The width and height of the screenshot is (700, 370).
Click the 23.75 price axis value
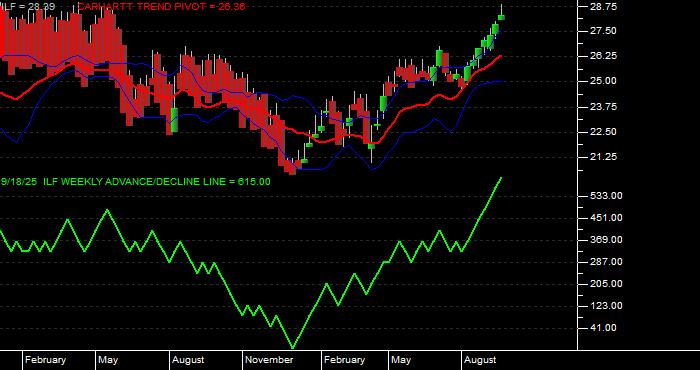604,107
